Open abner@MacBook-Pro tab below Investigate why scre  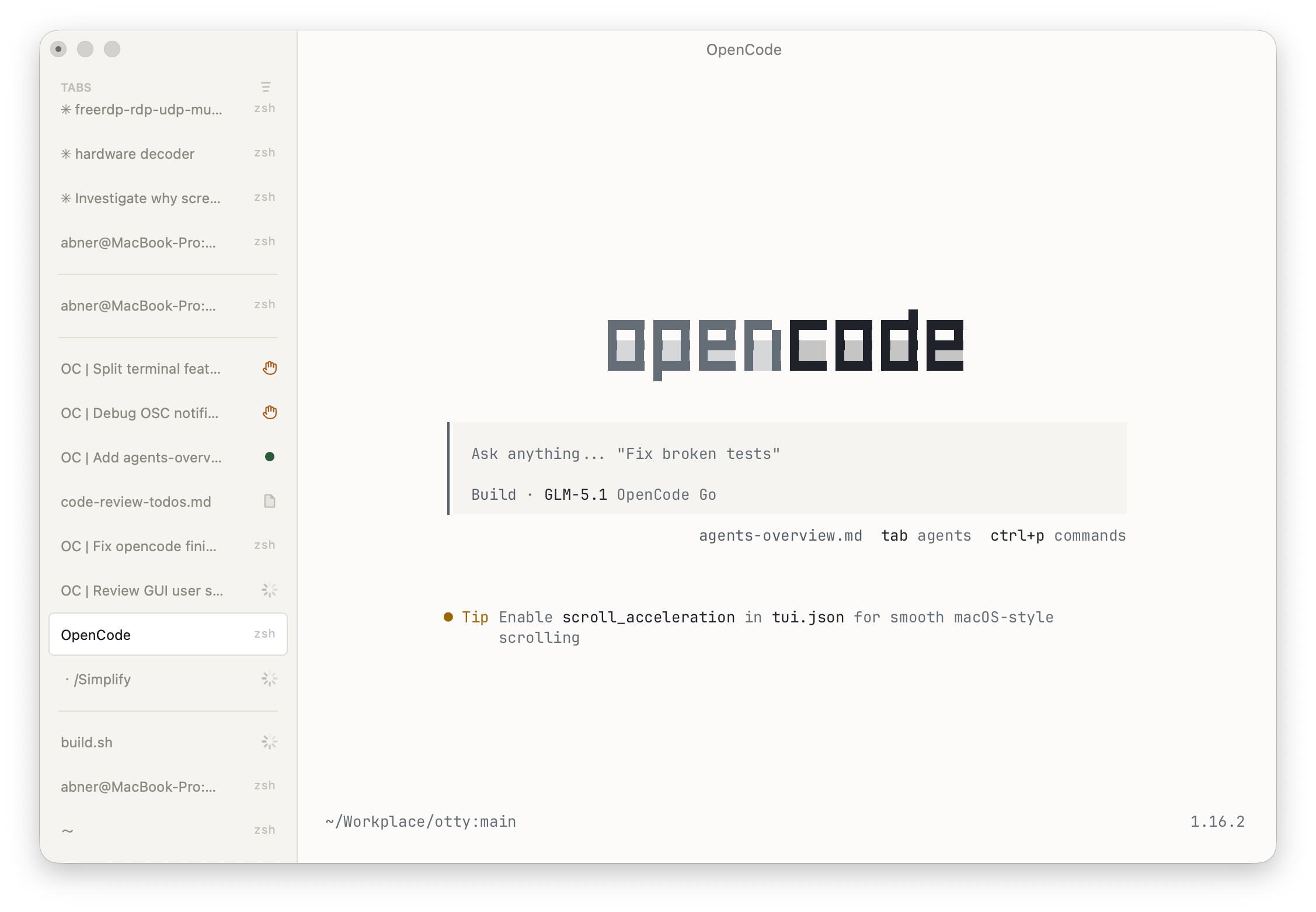pos(168,242)
